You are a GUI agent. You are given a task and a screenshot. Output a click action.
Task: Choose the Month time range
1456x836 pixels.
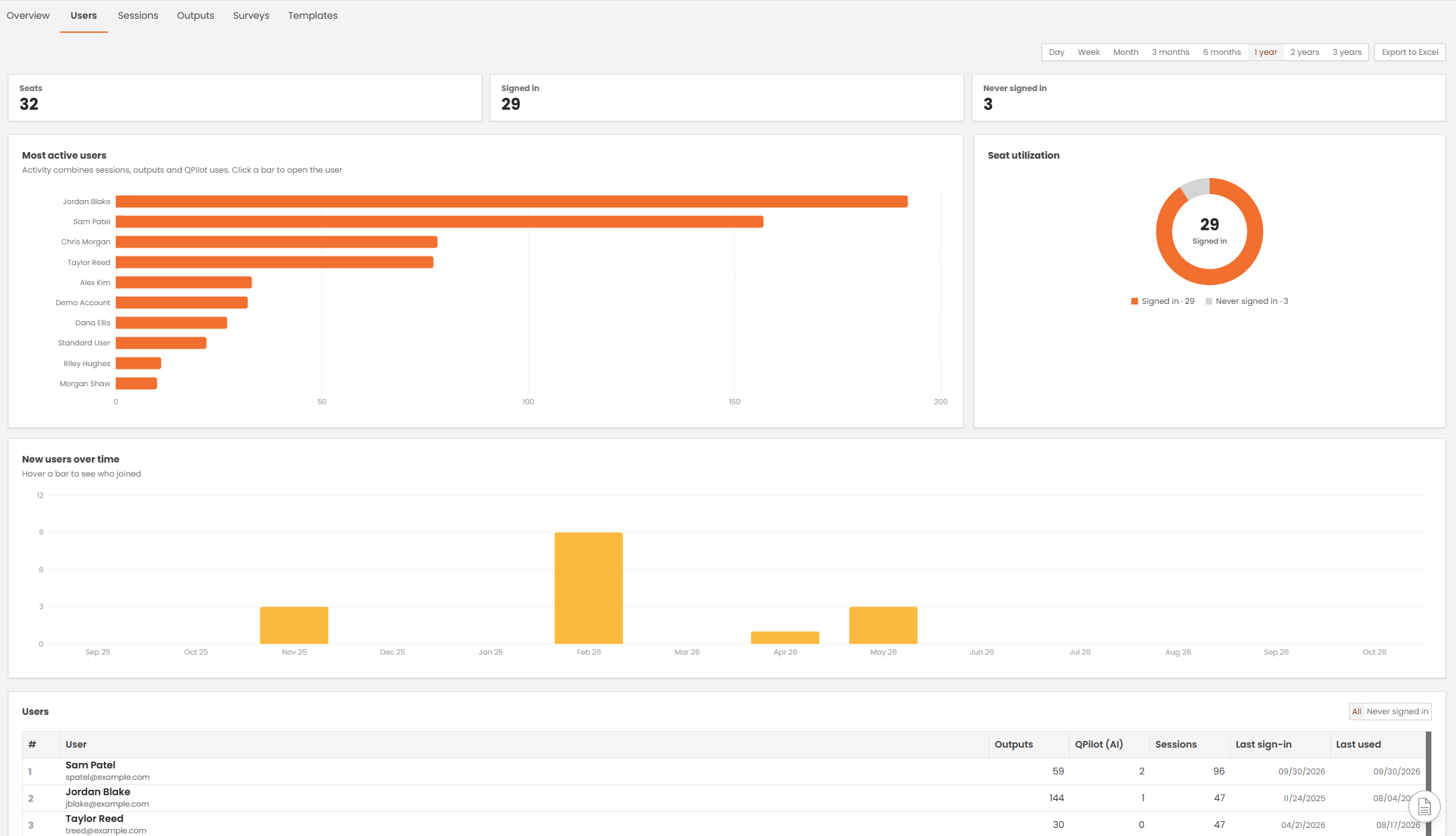pyautogui.click(x=1125, y=52)
